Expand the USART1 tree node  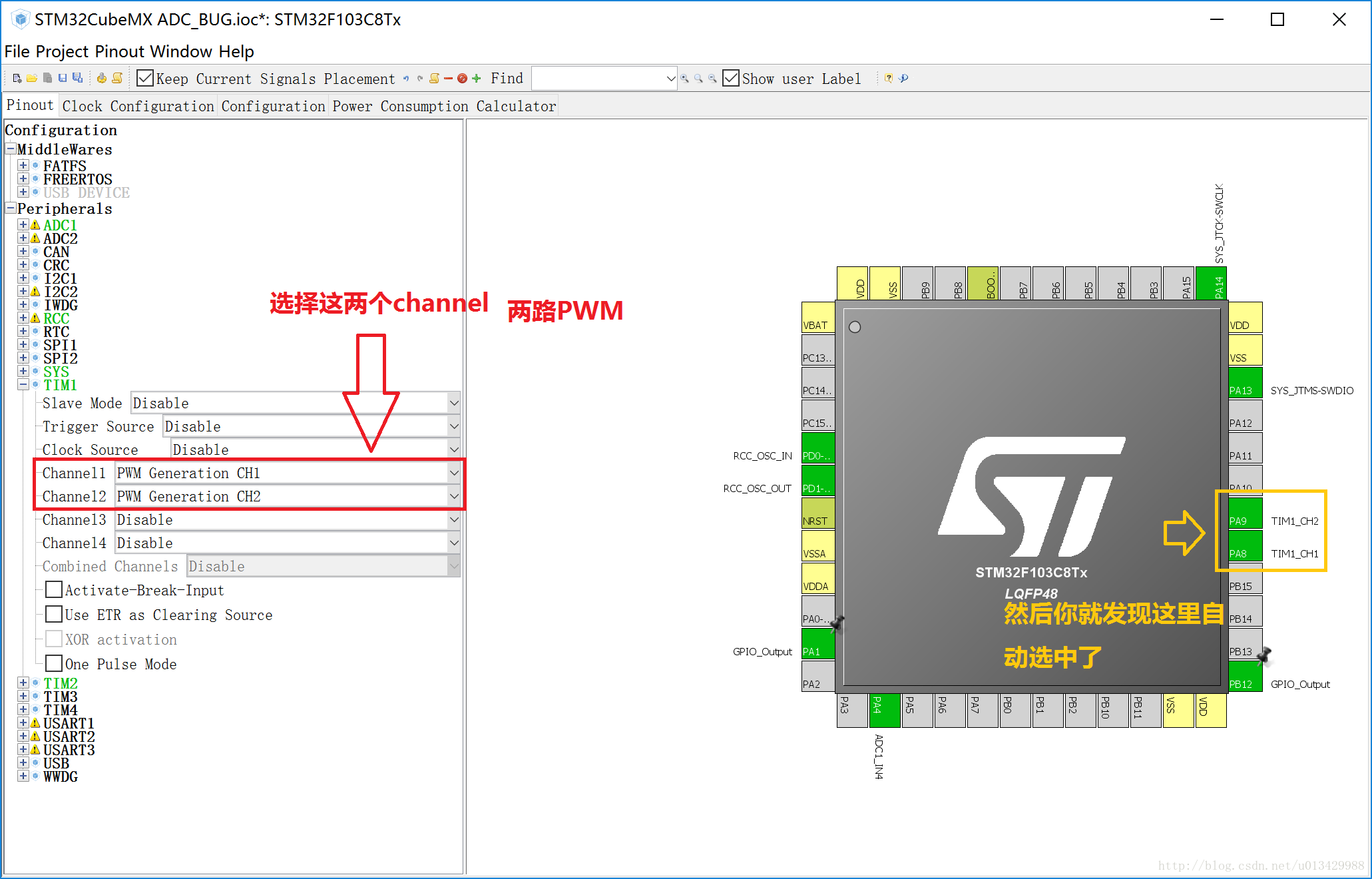[23, 723]
